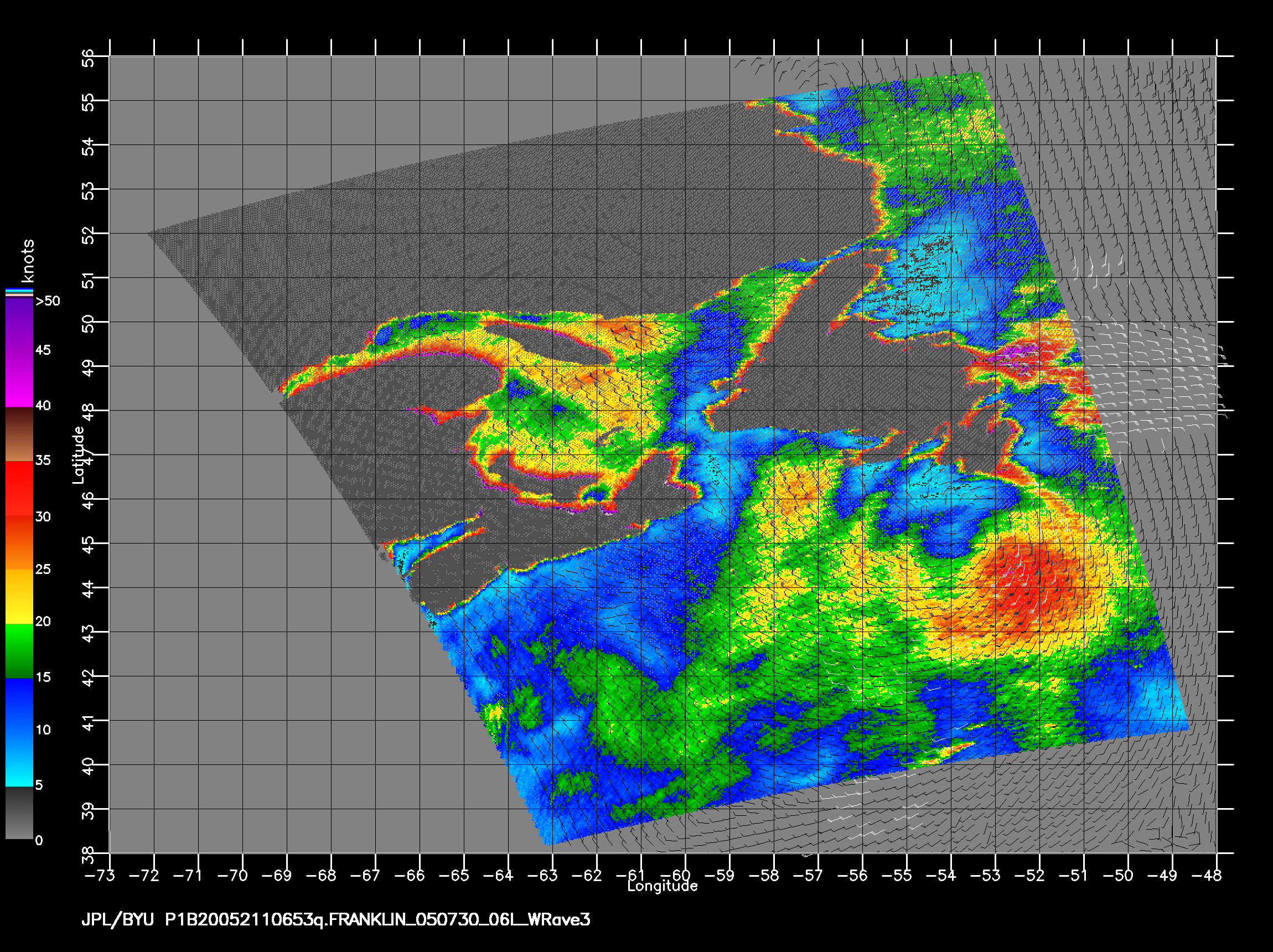Click the '40' color scale label
The height and width of the screenshot is (952, 1273).
pos(43,406)
